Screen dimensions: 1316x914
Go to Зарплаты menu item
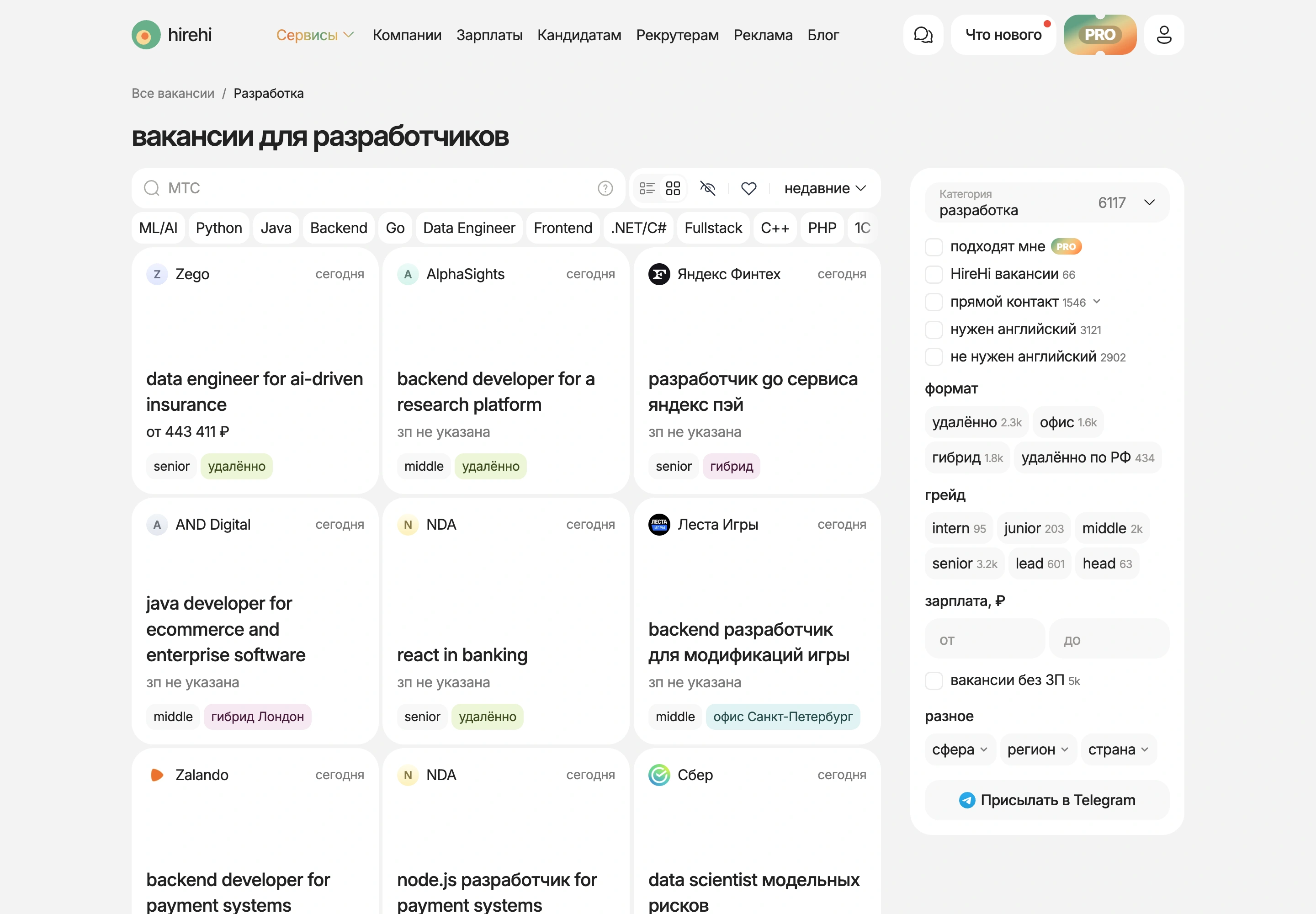(489, 35)
